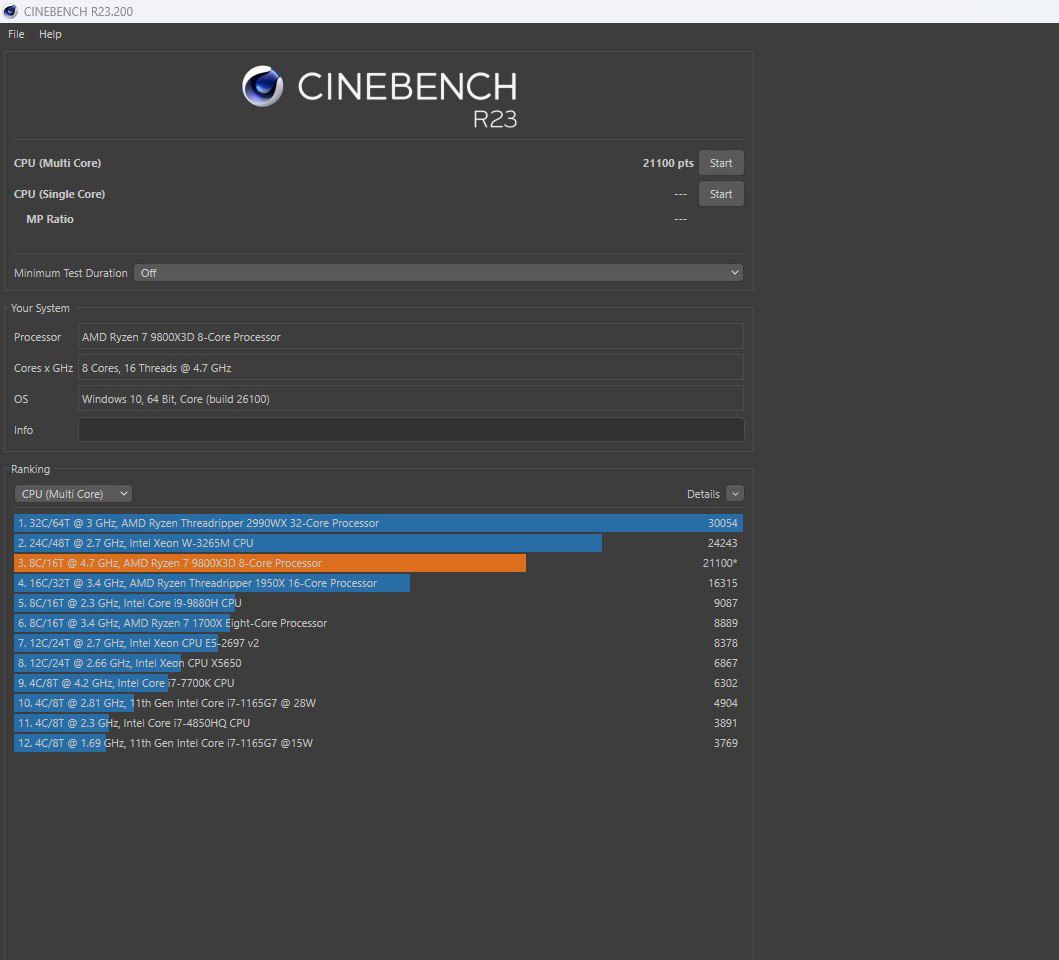1059x960 pixels.
Task: Toggle the ranking Details expander arrow
Action: pyautogui.click(x=735, y=494)
